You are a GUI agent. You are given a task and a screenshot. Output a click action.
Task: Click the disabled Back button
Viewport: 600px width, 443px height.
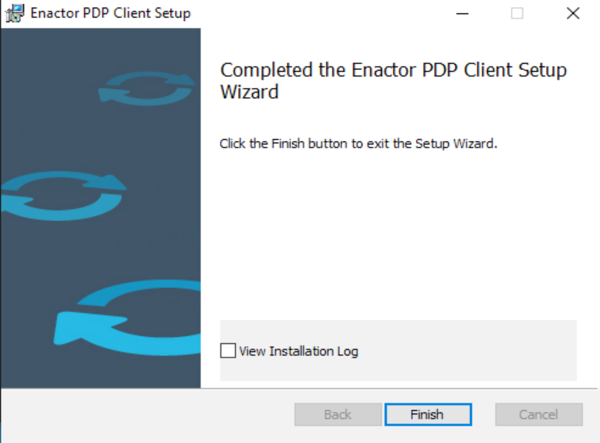coord(337,414)
